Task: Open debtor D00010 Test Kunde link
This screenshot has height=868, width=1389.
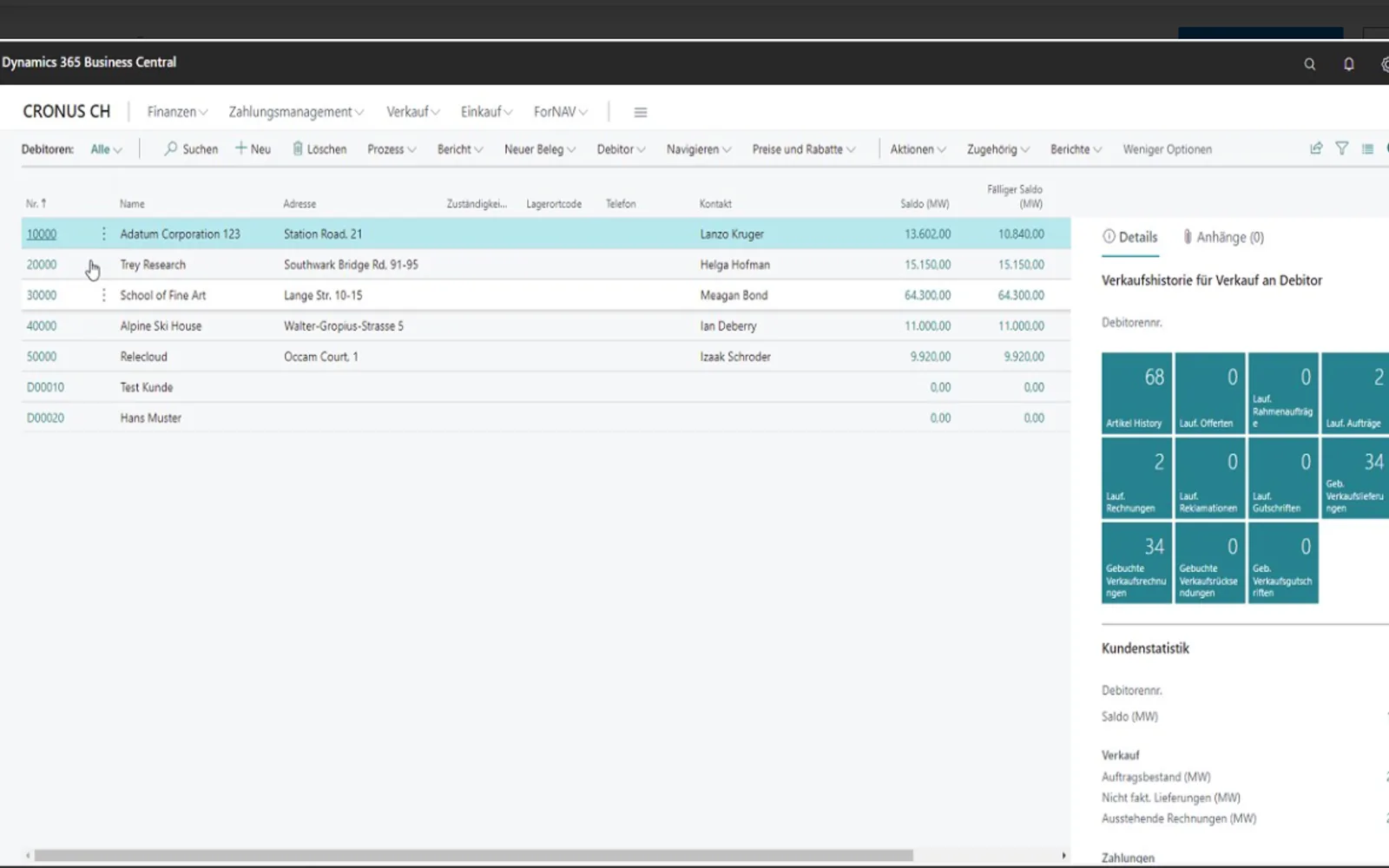Action: click(45, 387)
